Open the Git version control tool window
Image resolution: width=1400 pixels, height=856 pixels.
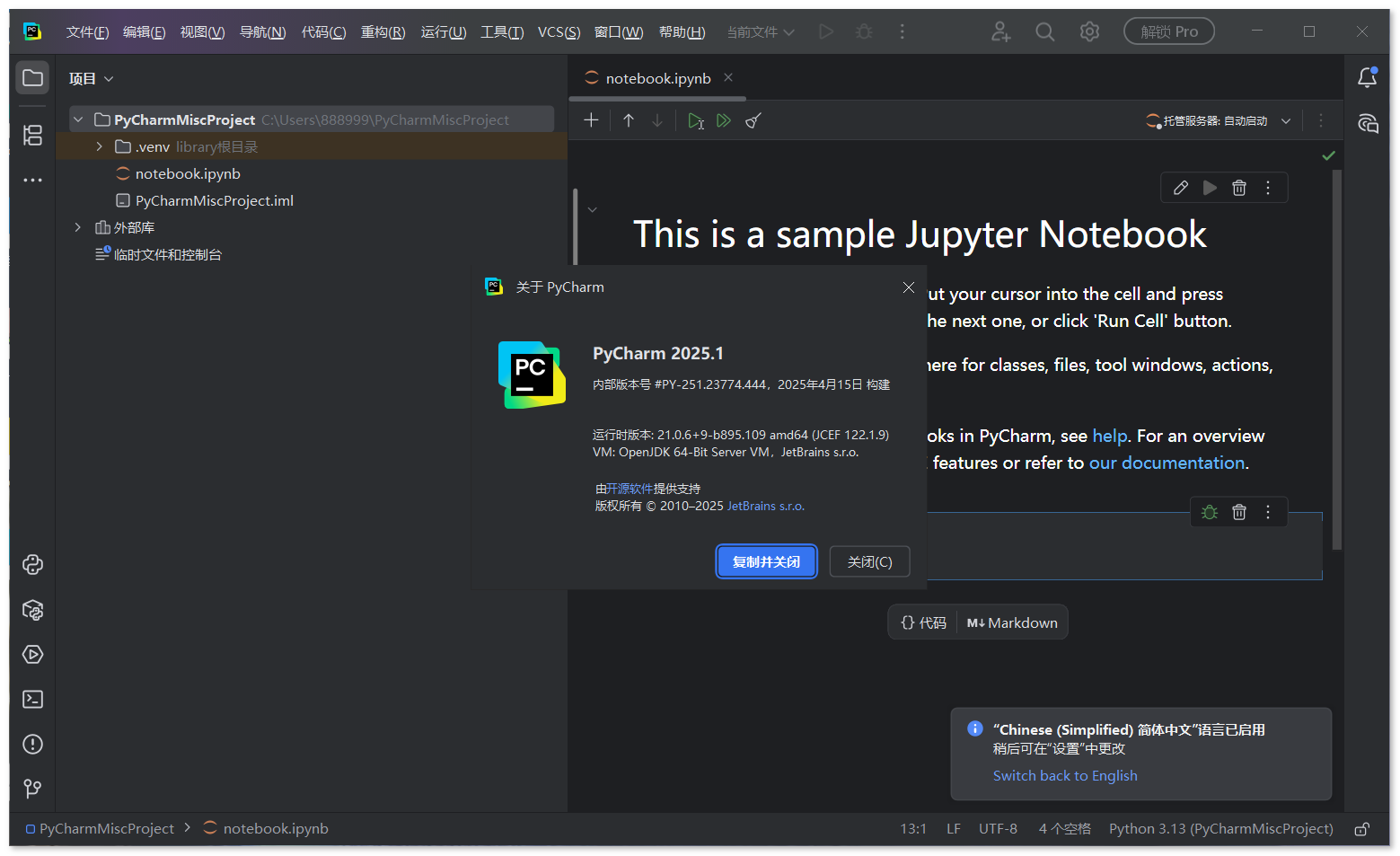pos(32,789)
